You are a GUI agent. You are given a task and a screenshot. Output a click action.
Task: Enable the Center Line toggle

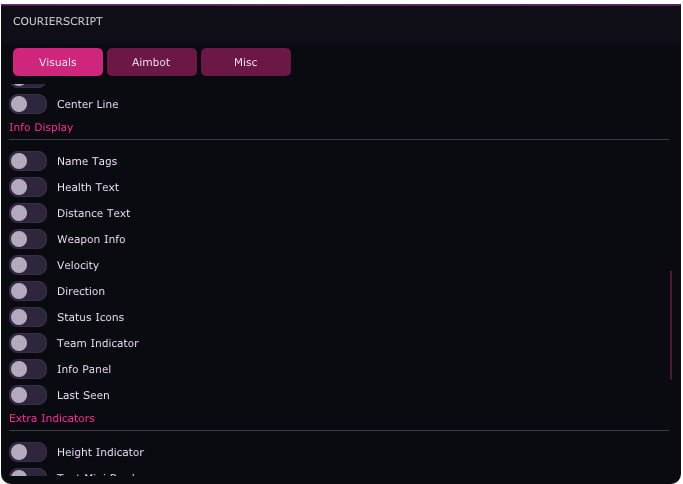coord(28,104)
